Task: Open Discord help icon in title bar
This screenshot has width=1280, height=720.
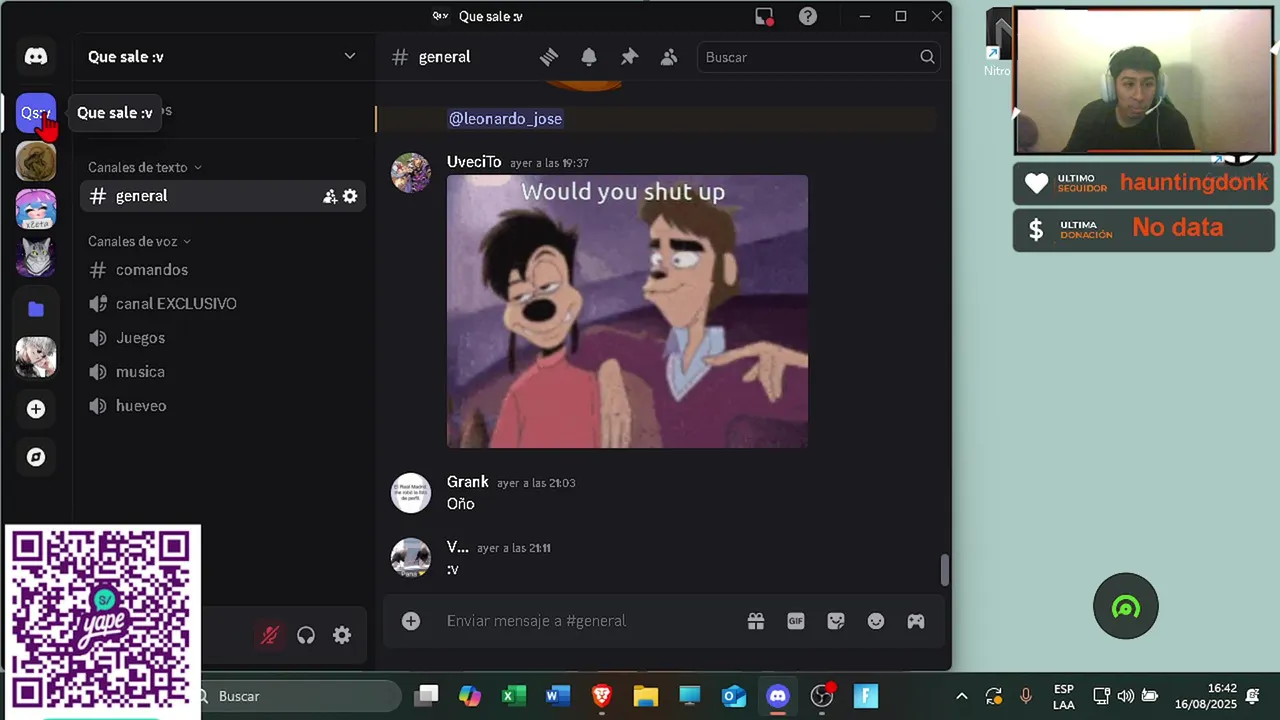Action: [808, 16]
